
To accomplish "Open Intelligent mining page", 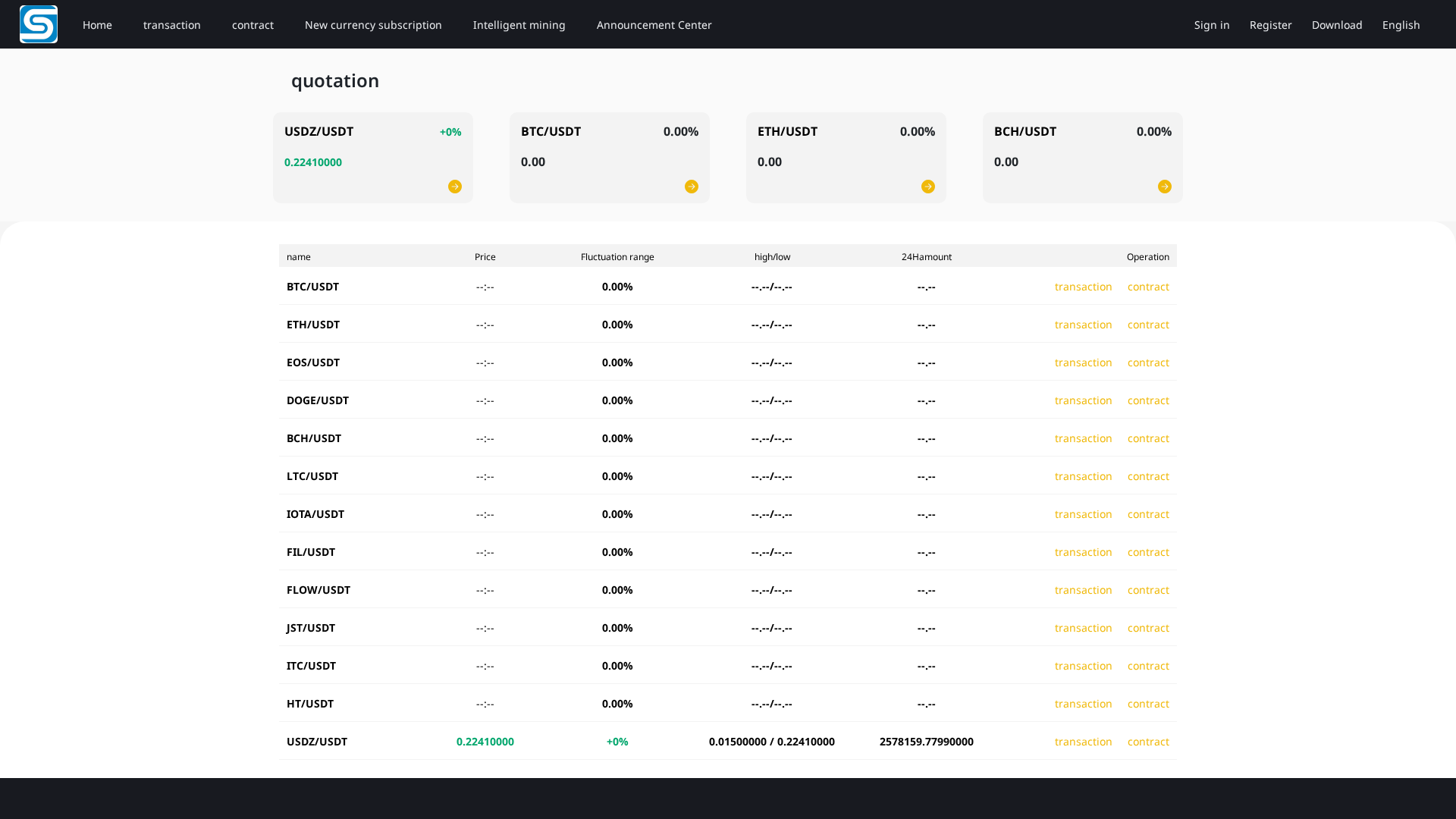I will 519,24.
